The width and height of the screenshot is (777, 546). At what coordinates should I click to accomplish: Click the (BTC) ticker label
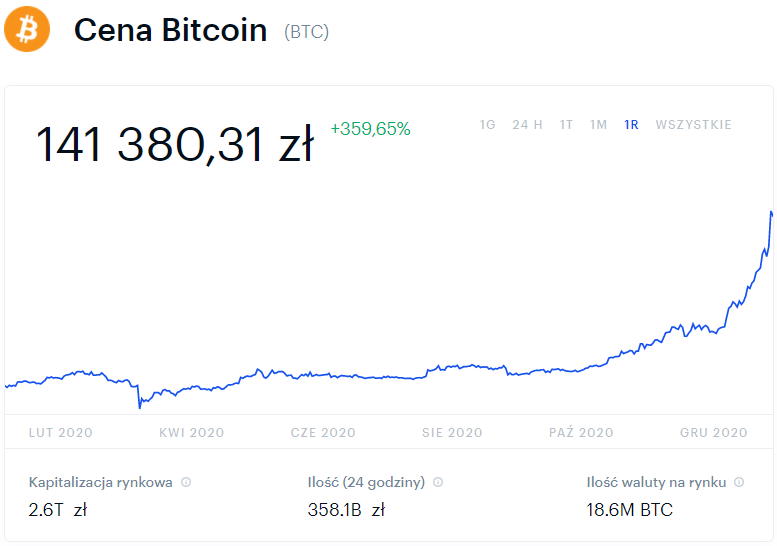pyautogui.click(x=307, y=32)
